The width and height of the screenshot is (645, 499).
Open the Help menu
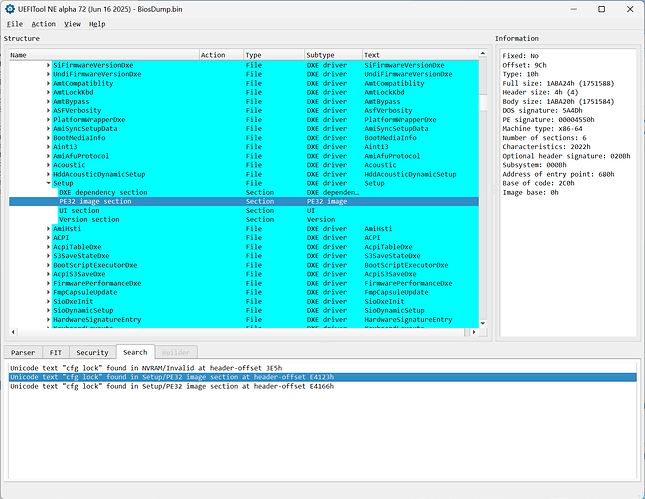[x=97, y=24]
